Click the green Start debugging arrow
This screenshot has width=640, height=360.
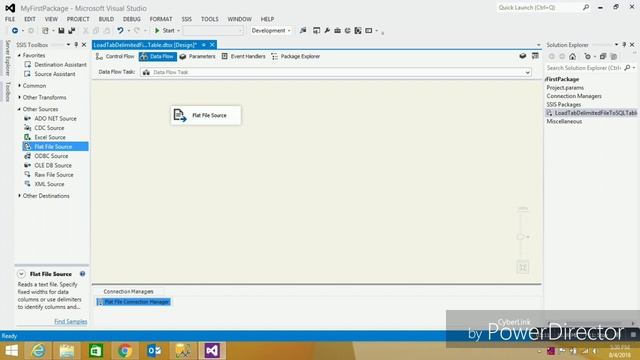(157, 31)
